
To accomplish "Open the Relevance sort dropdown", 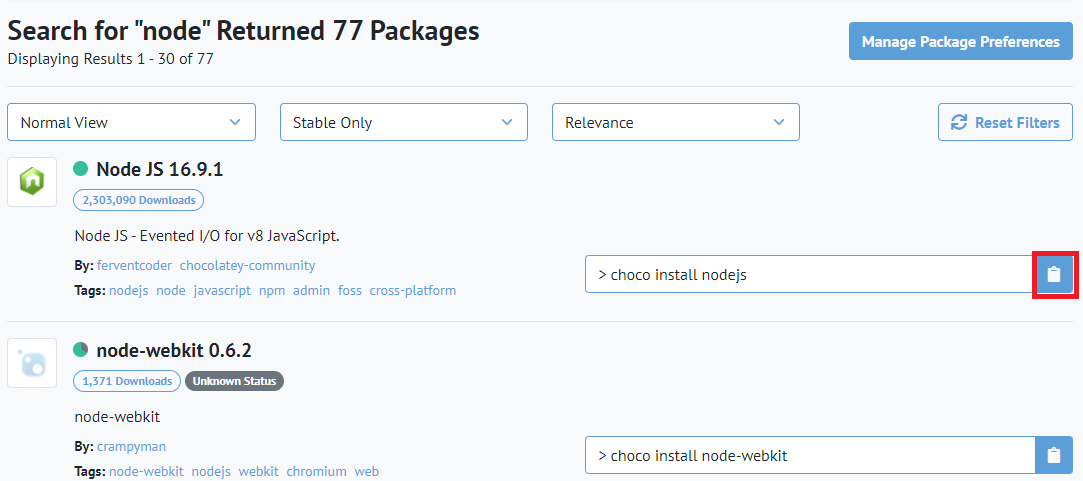I will 675,122.
